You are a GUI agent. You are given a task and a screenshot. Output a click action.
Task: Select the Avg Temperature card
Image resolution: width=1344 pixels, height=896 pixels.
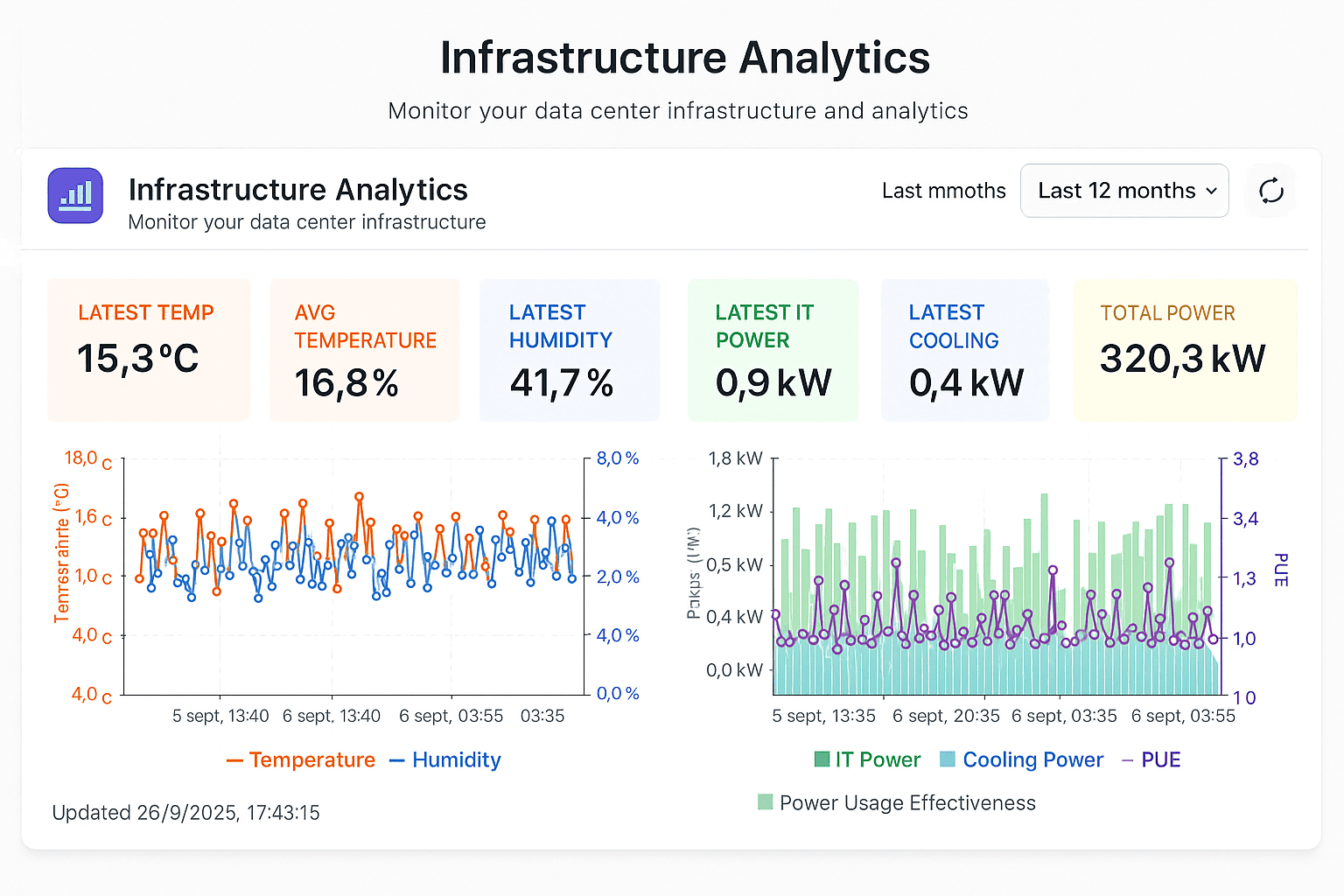[364, 350]
